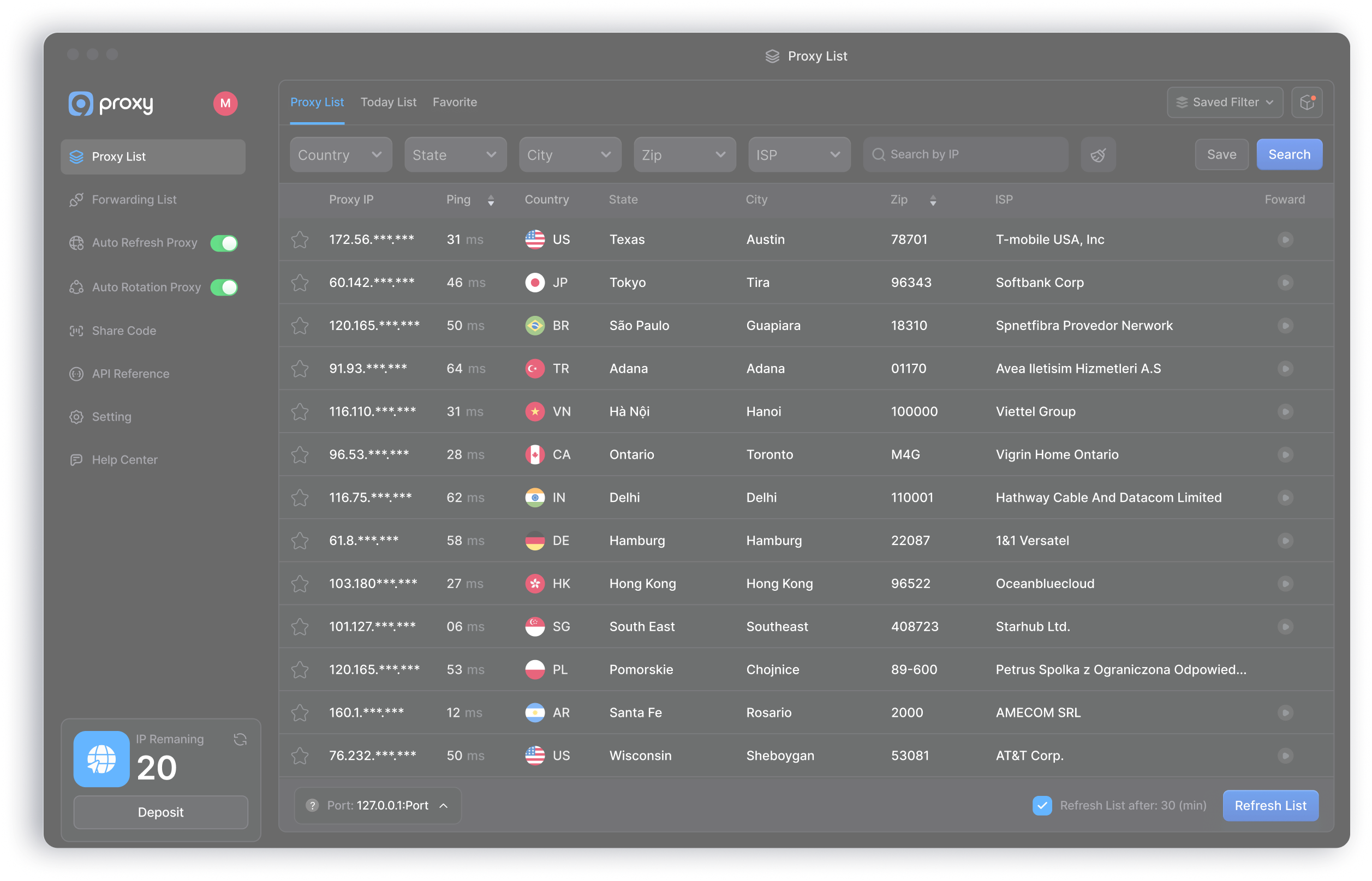Screen dimensions: 1372x881
Task: Turn off Auto Rotation Proxy switch
Action: click(224, 287)
